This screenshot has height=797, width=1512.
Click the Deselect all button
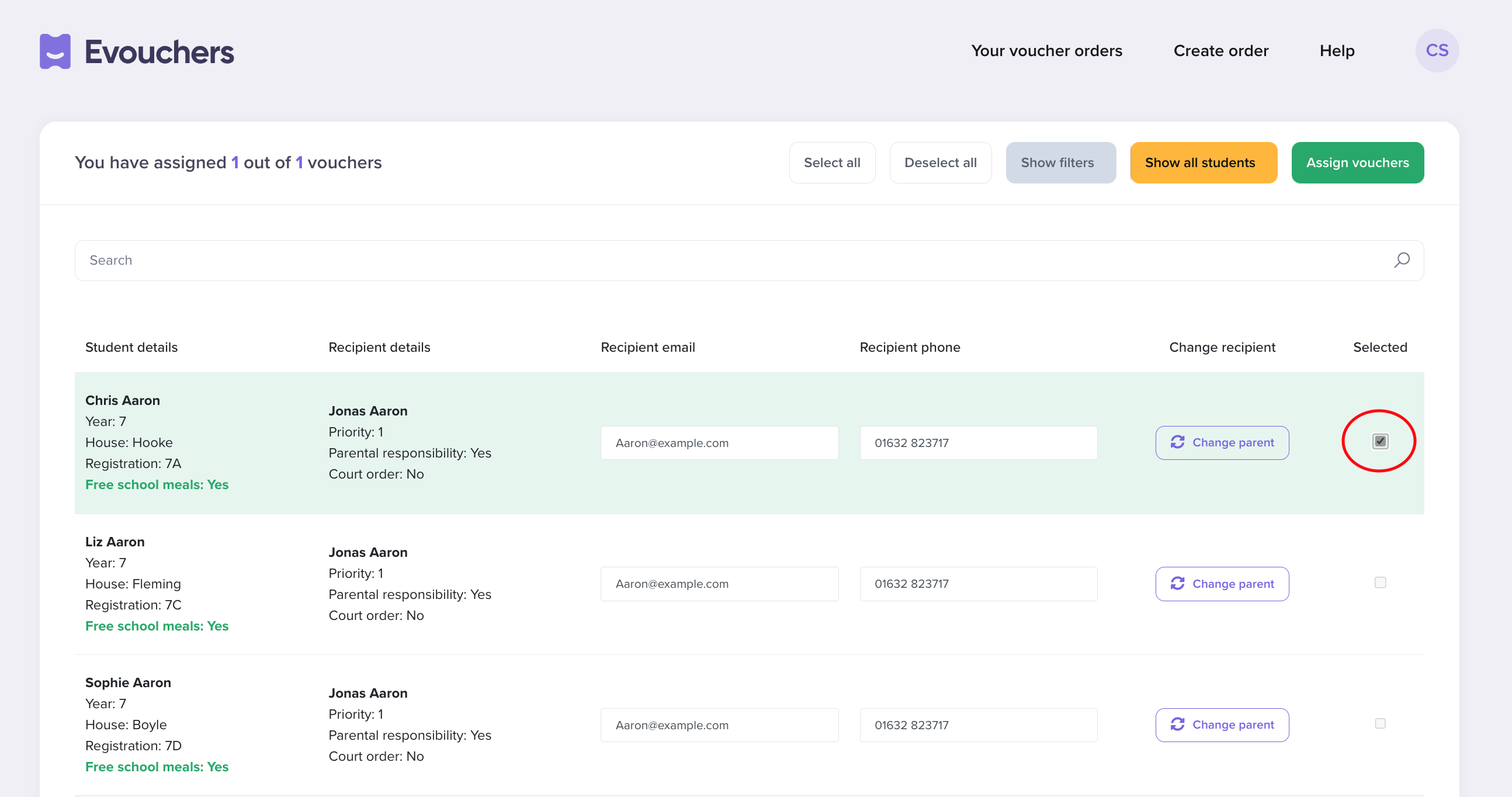pyautogui.click(x=940, y=162)
